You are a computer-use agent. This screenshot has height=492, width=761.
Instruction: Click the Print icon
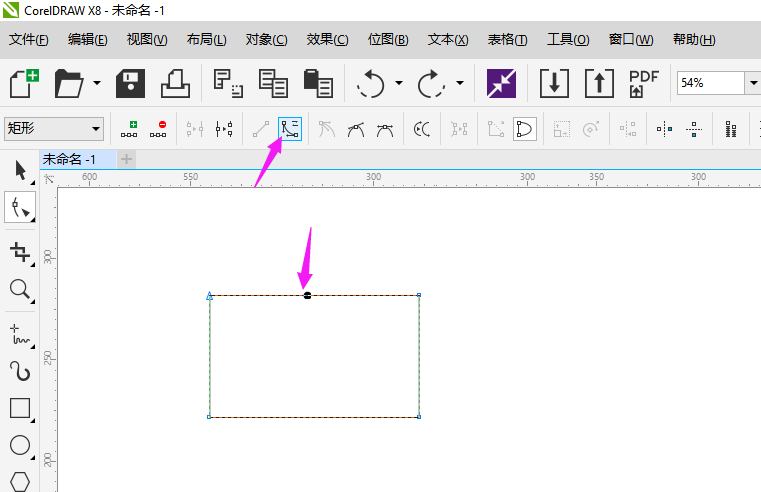tap(175, 83)
